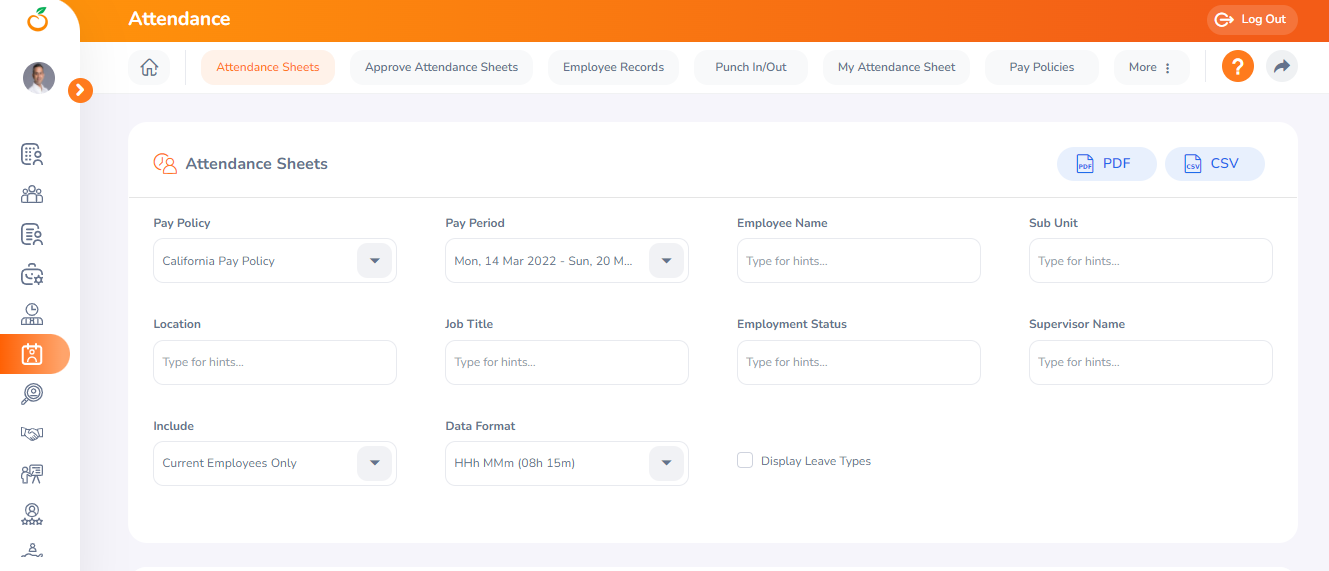
Task: Click the Attendance title in the header
Action: coord(179,19)
